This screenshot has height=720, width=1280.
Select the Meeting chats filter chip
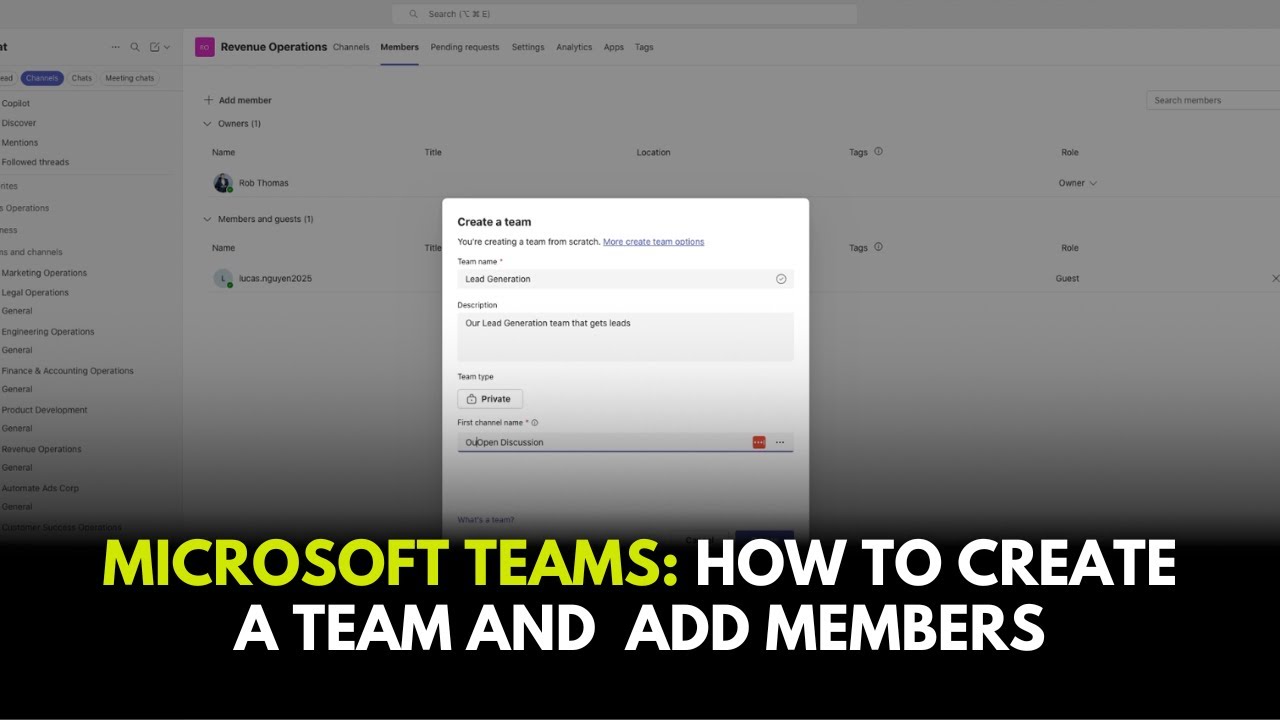click(x=130, y=78)
